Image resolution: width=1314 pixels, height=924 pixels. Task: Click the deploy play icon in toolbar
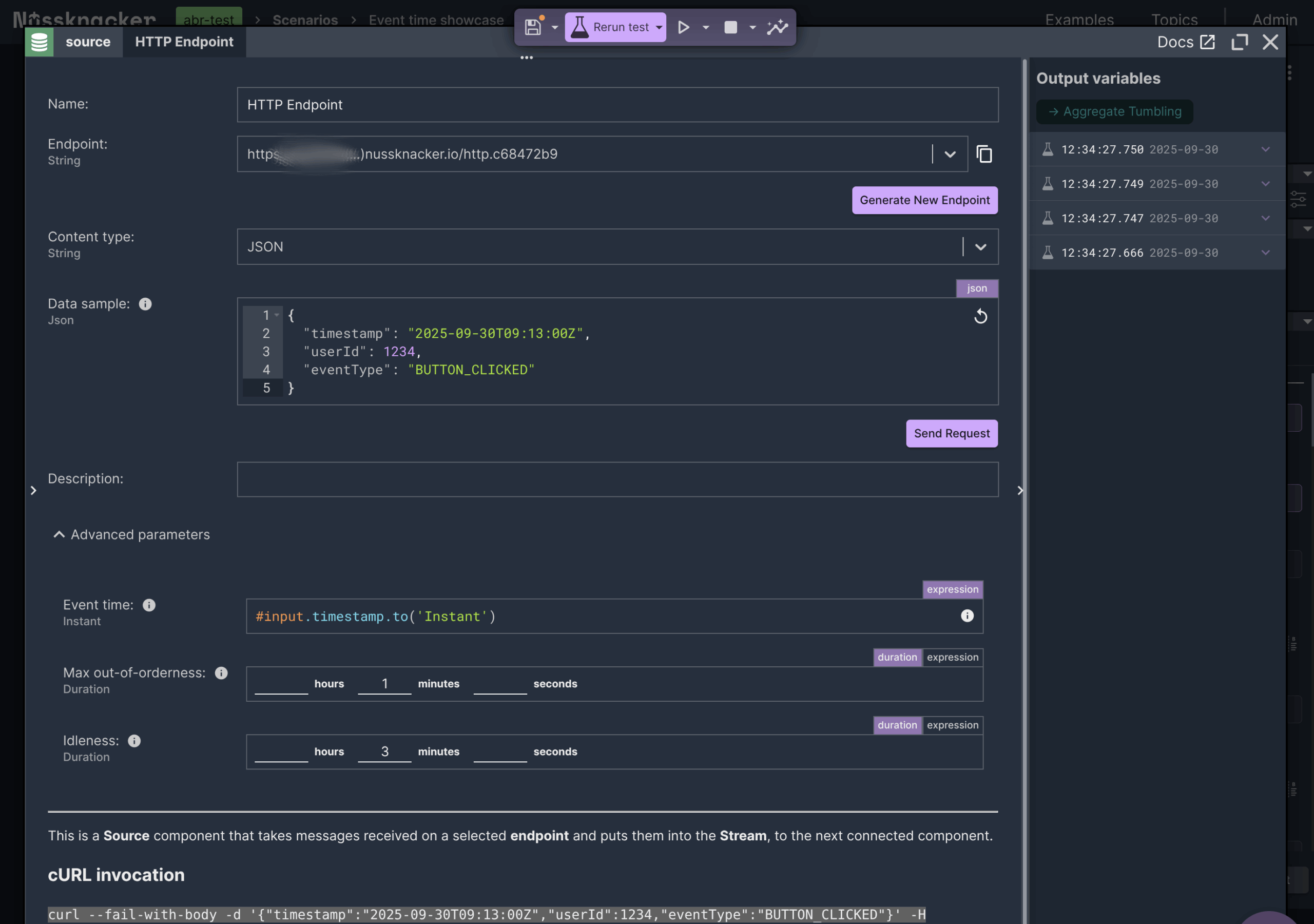pyautogui.click(x=683, y=27)
